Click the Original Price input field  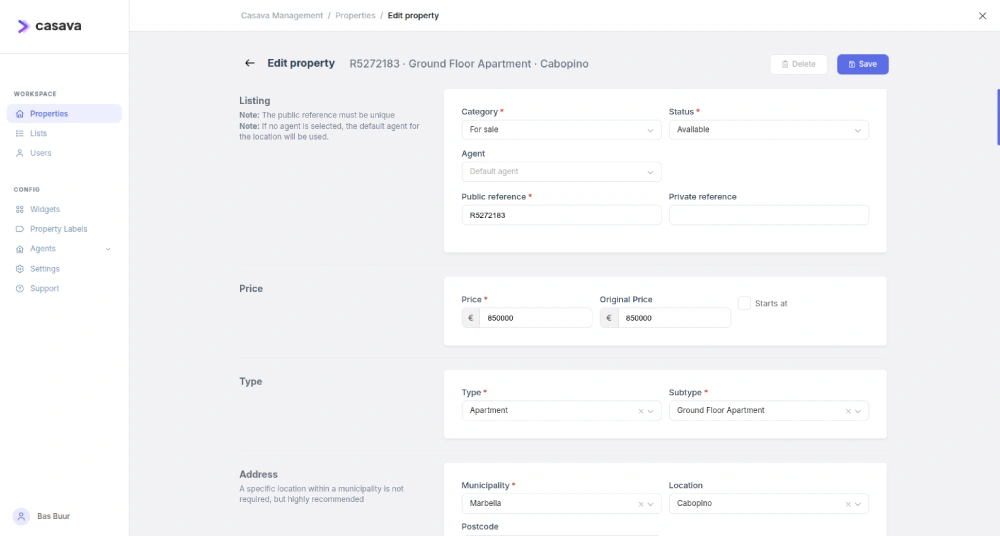[673, 318]
